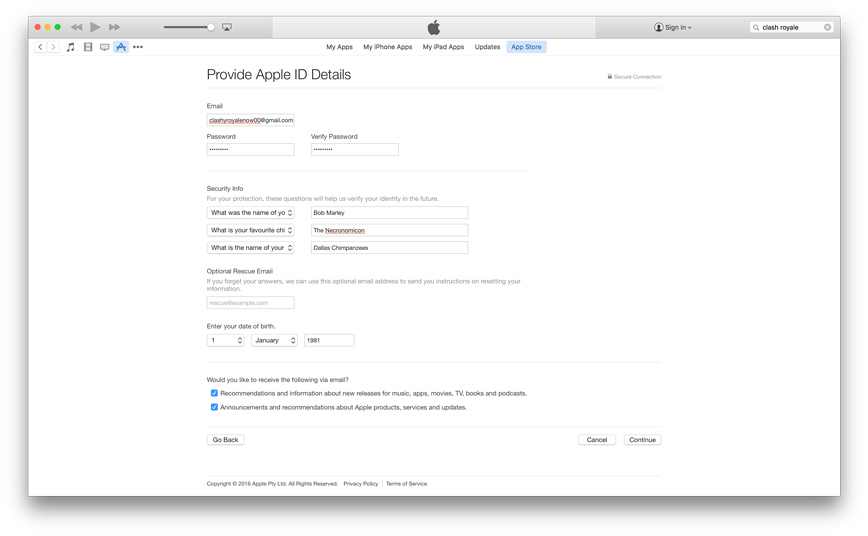Toggle Apple products announcements checkbox
Image resolution: width=868 pixels, height=536 pixels.
[x=214, y=407]
